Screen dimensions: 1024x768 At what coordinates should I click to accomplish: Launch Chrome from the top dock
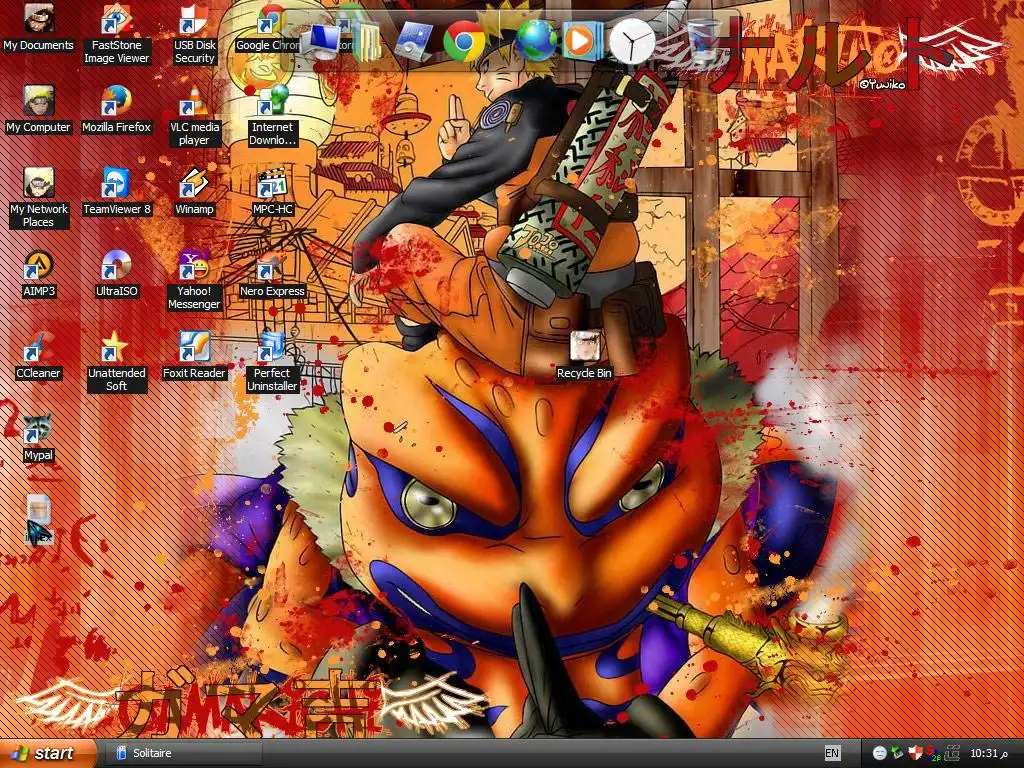[464, 42]
